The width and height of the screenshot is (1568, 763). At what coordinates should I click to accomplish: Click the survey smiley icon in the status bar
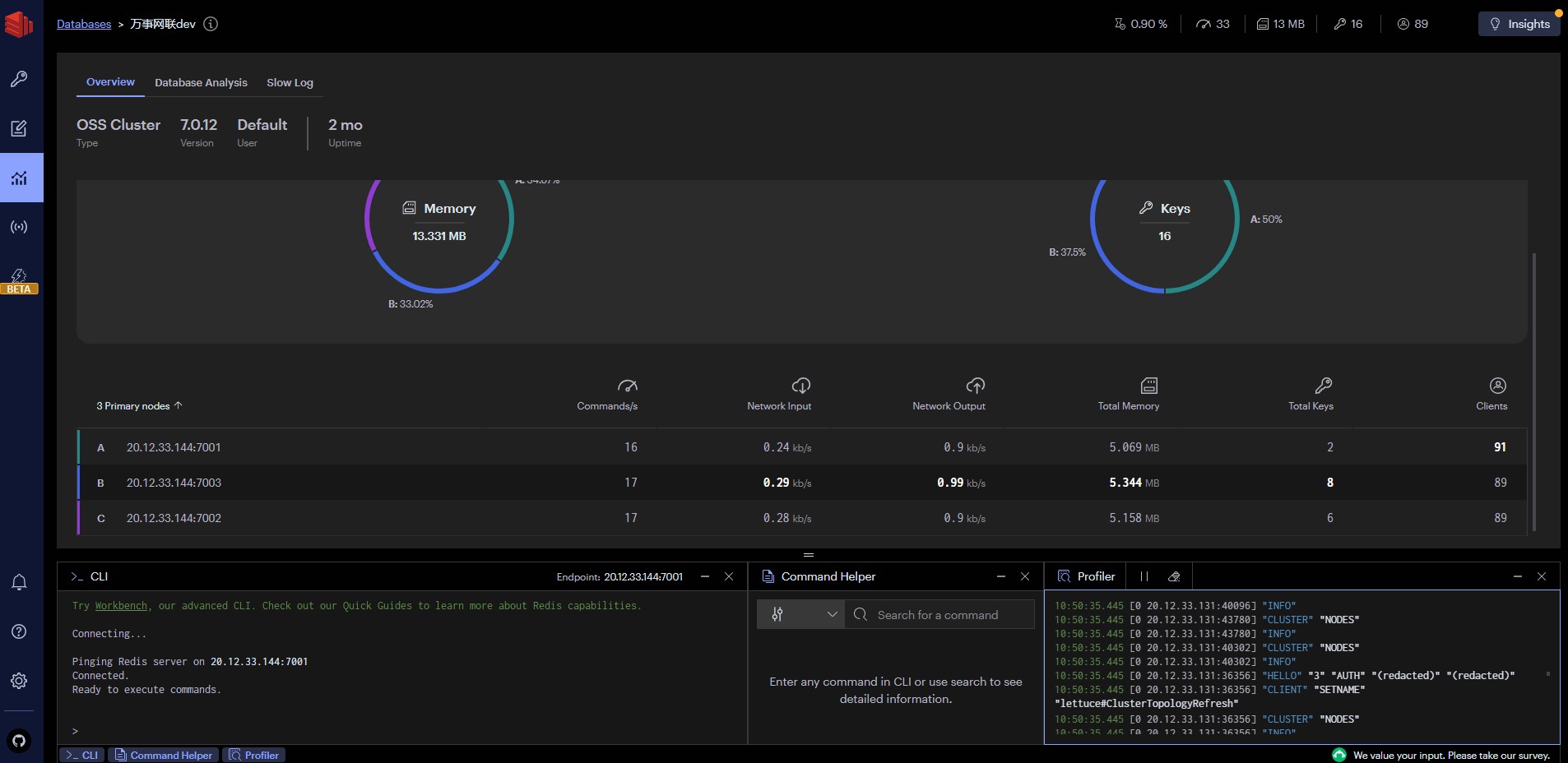click(1339, 755)
